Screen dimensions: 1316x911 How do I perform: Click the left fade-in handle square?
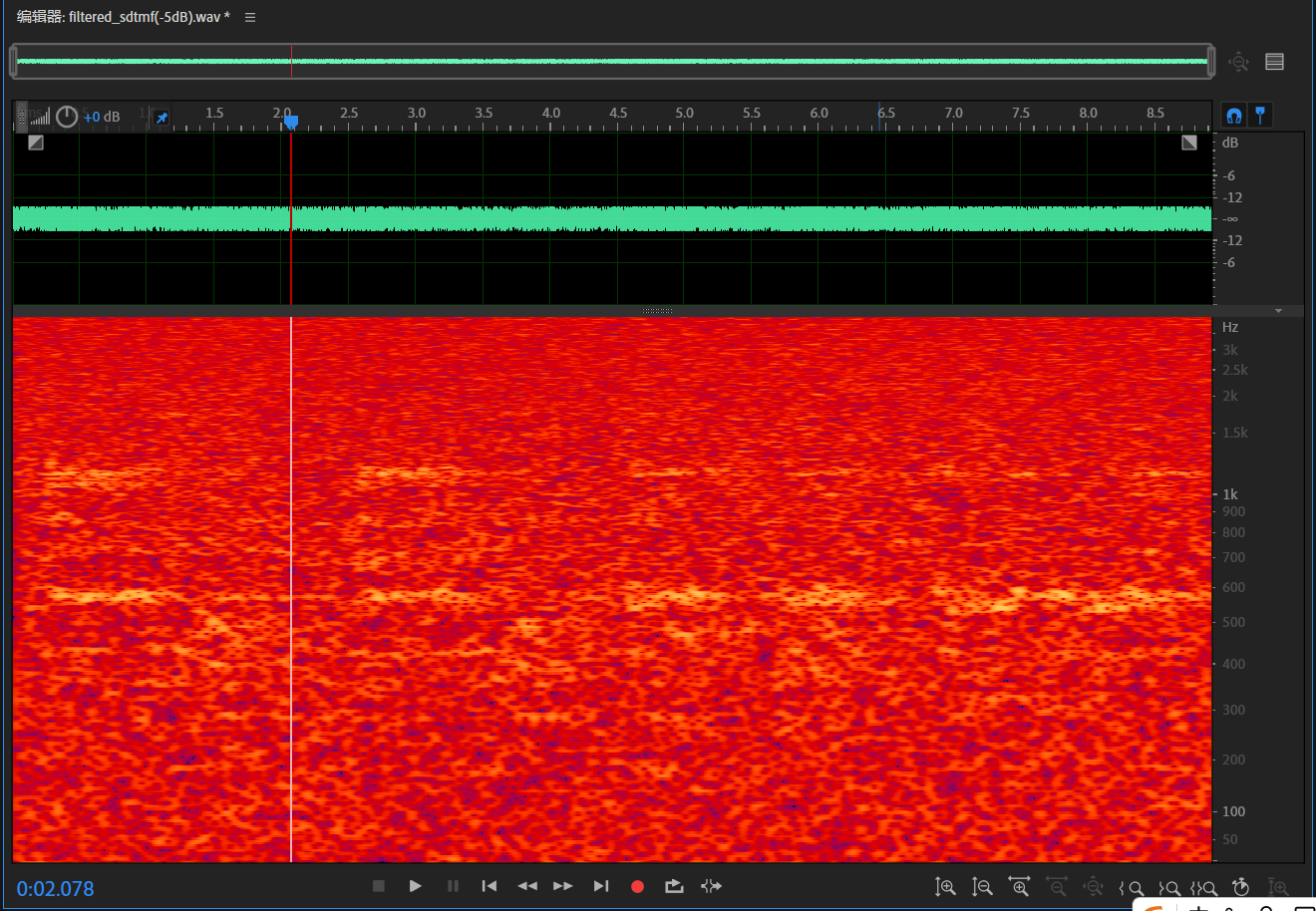(36, 143)
